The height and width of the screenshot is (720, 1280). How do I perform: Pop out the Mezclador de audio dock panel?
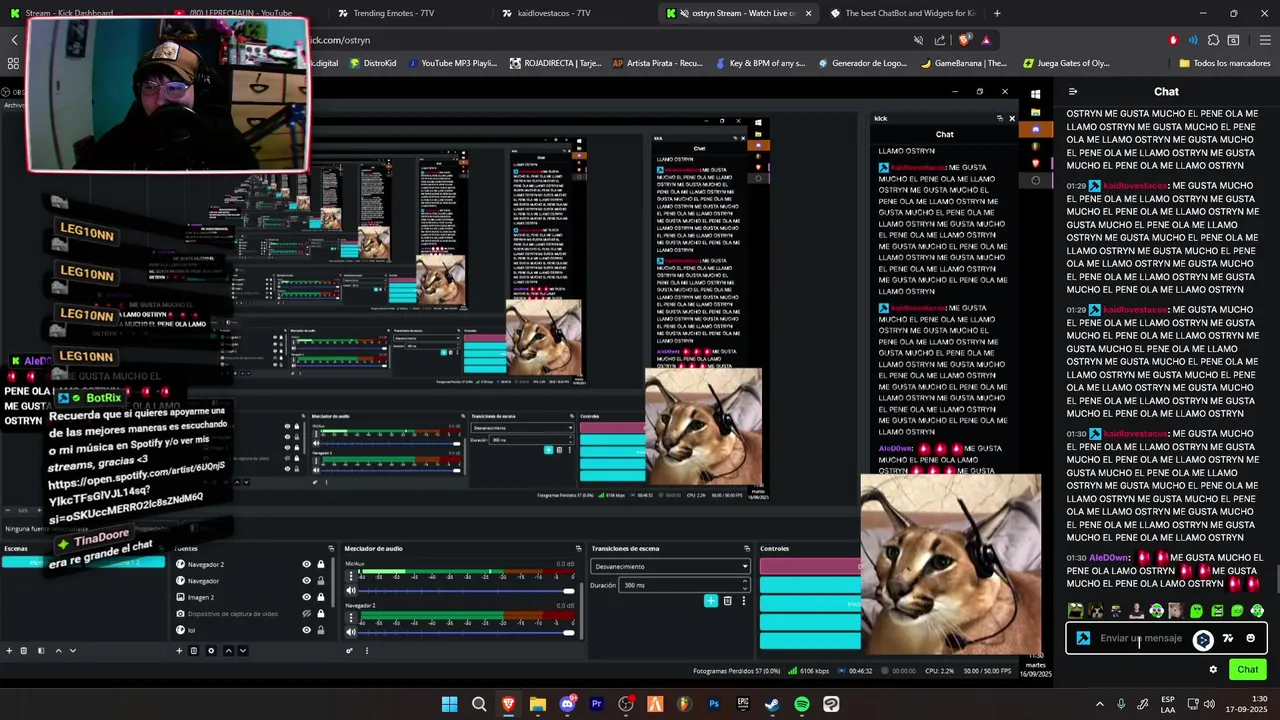tap(578, 548)
